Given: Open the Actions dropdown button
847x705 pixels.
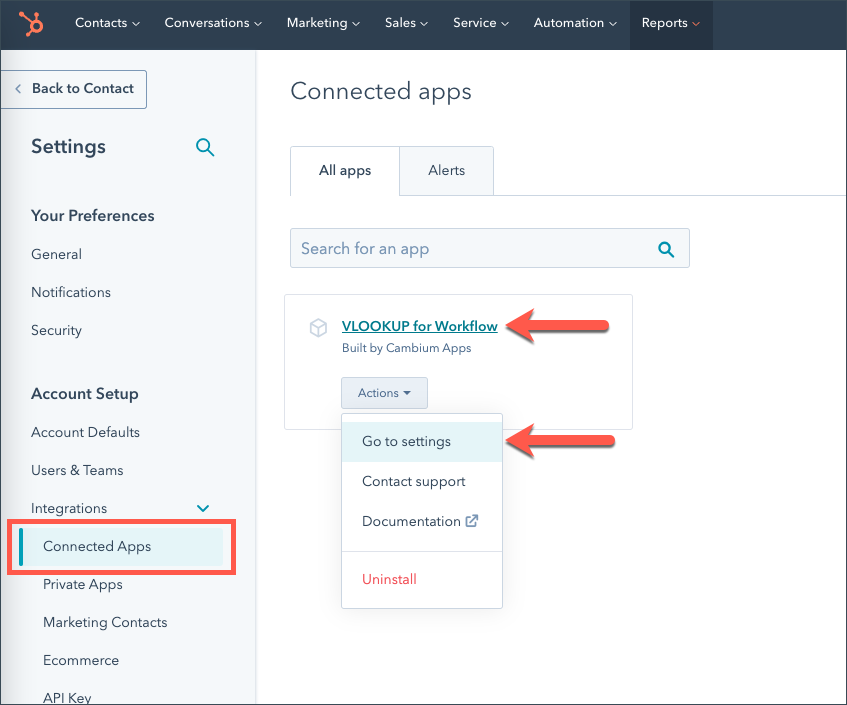Looking at the screenshot, I should point(384,393).
